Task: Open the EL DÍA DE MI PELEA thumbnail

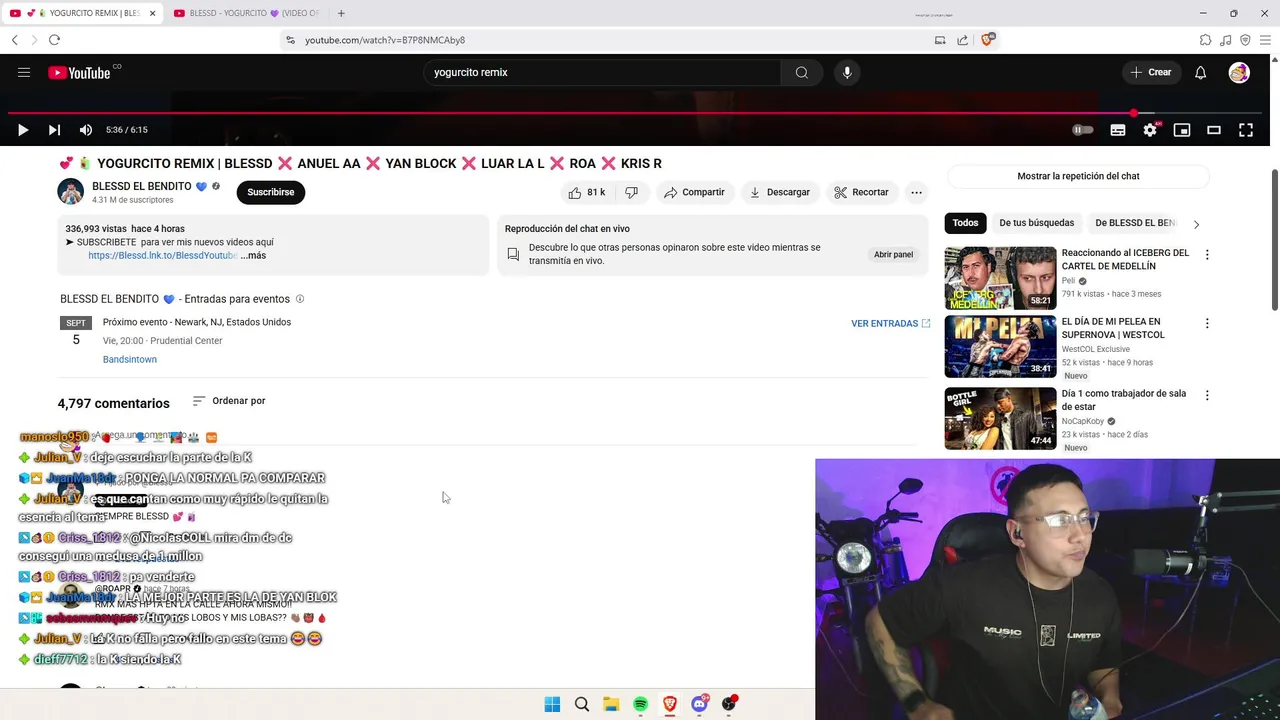Action: pos(1000,346)
